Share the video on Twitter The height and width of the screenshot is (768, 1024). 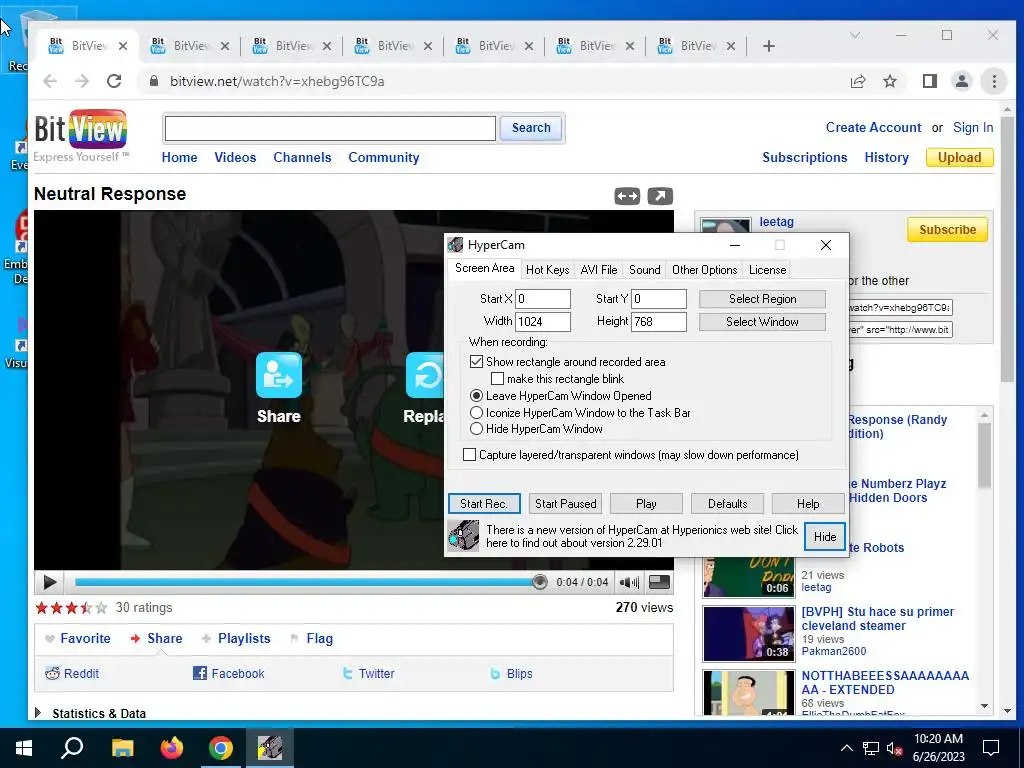pos(368,673)
